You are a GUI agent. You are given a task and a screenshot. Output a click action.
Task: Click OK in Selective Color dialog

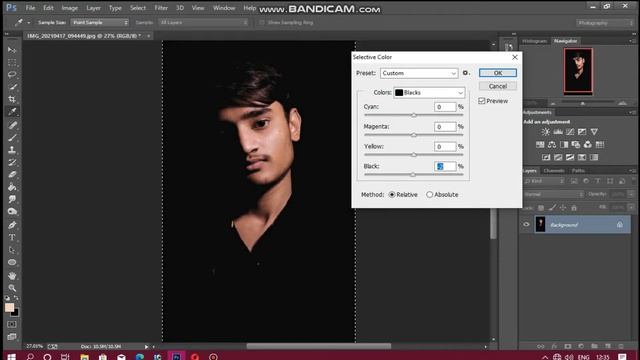click(498, 73)
